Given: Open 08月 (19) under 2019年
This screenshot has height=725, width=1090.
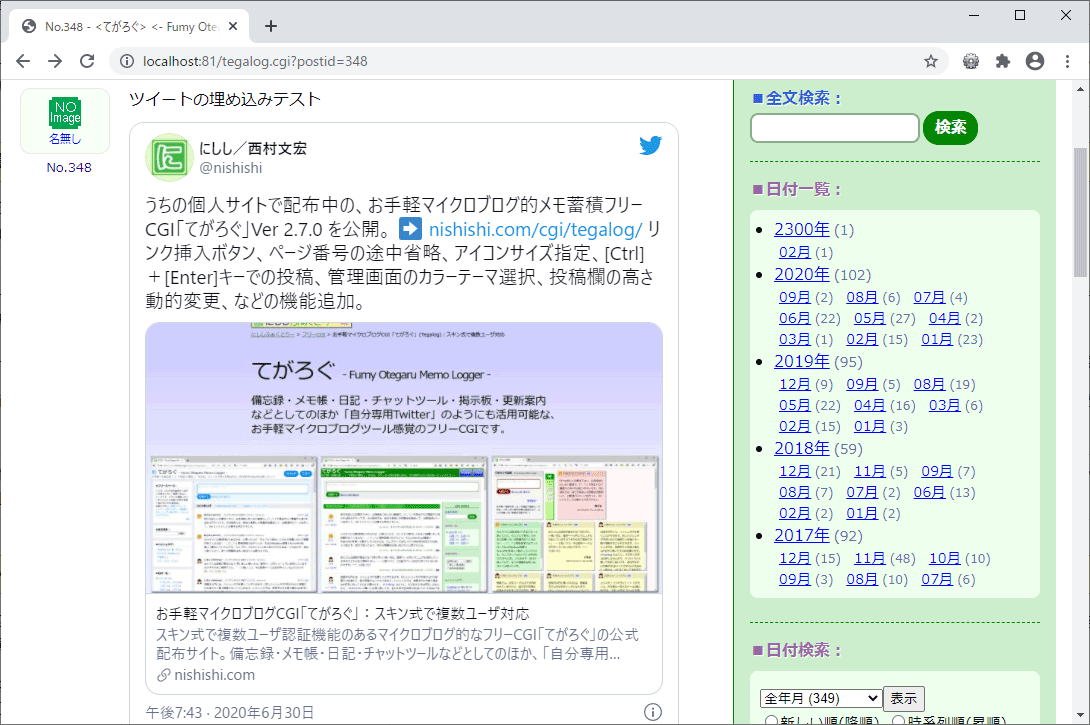Looking at the screenshot, I should 929,384.
